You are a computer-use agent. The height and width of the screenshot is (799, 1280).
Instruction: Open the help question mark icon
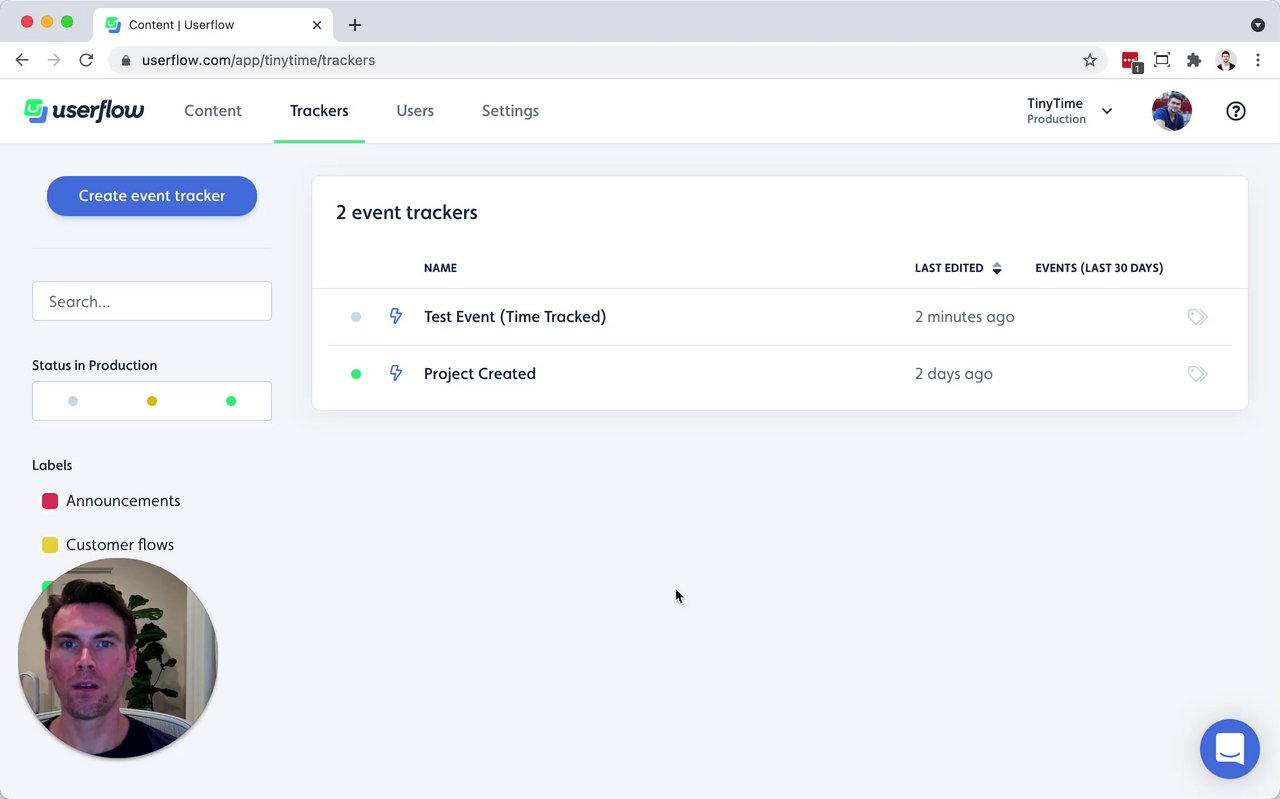1236,111
